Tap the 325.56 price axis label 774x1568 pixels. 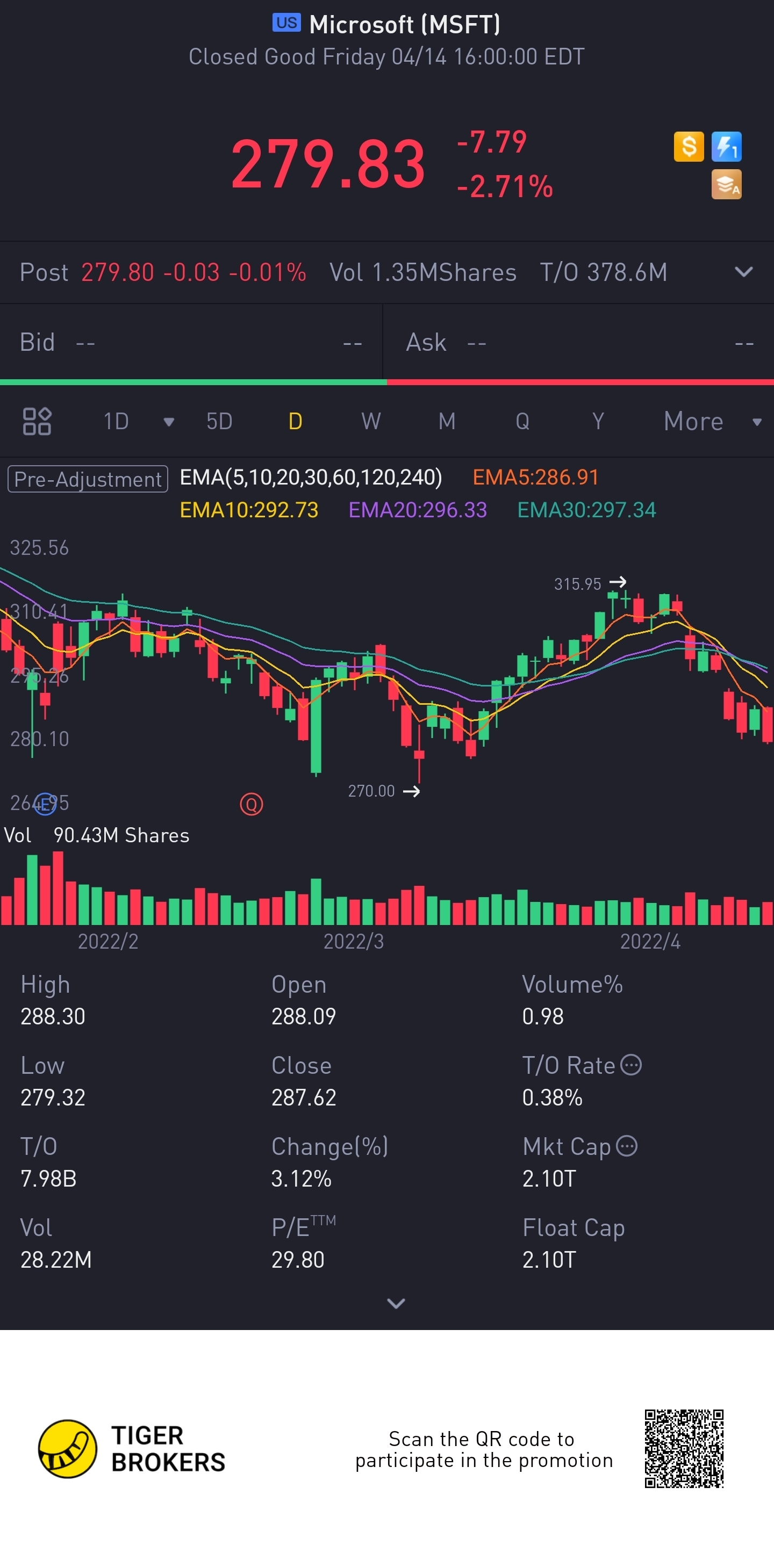(x=40, y=548)
